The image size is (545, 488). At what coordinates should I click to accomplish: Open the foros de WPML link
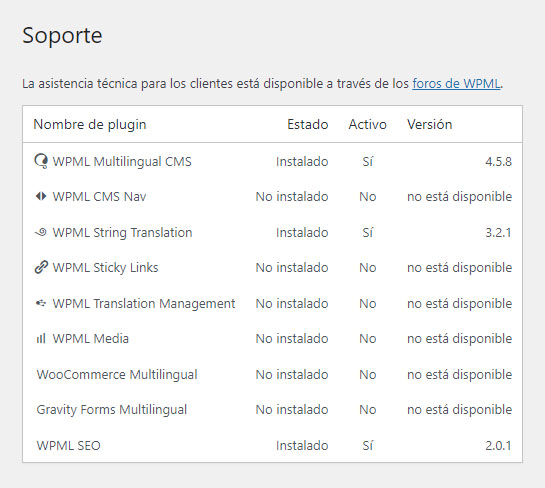point(456,84)
